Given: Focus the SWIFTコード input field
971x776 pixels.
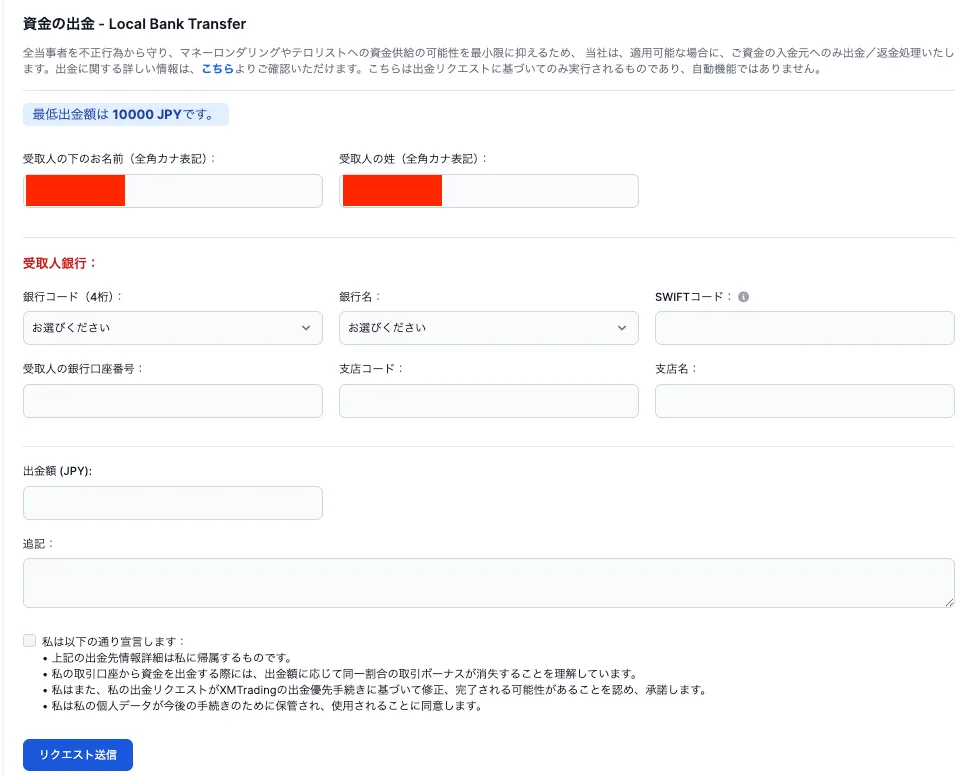Looking at the screenshot, I should click(804, 327).
